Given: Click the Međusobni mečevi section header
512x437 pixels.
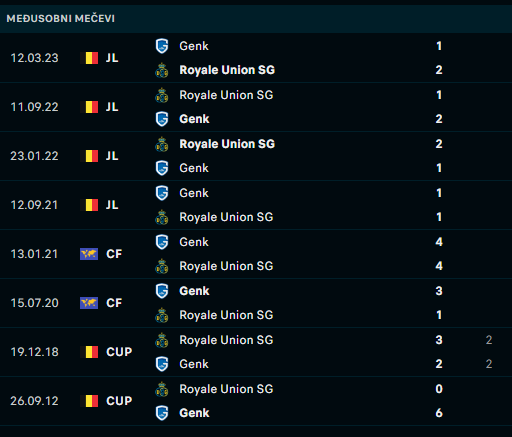Looking at the screenshot, I should coord(256,18).
